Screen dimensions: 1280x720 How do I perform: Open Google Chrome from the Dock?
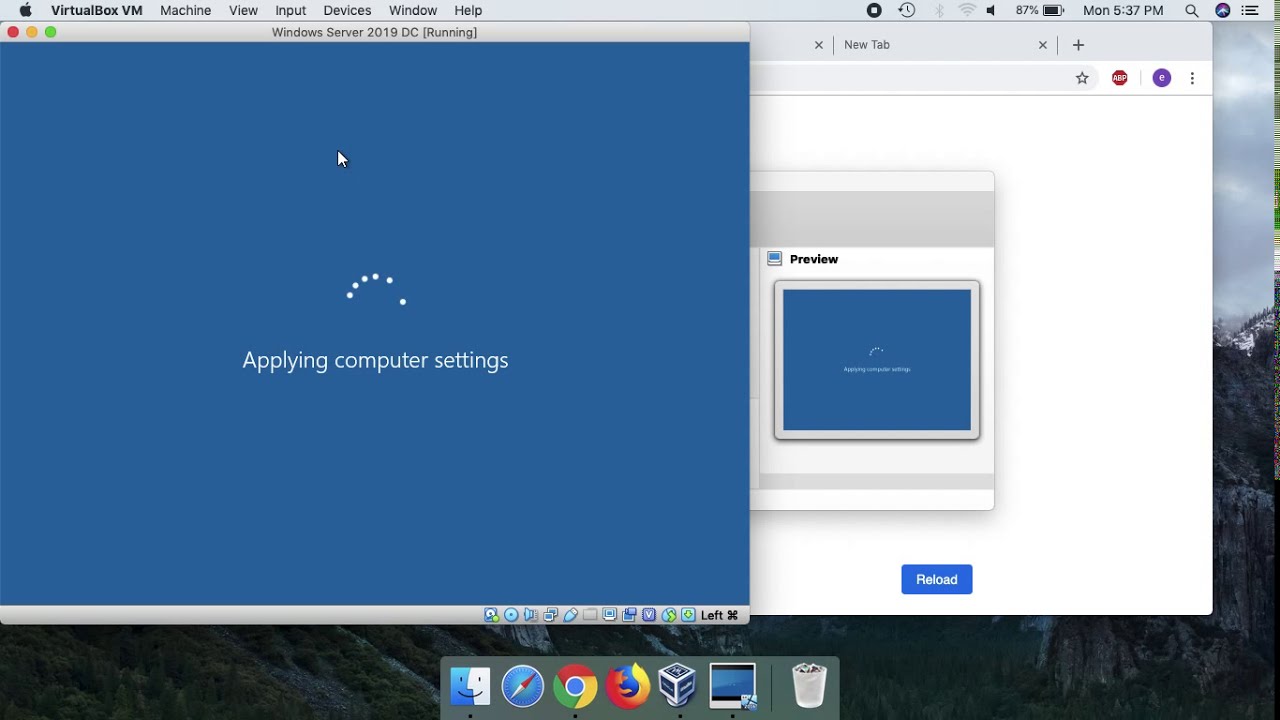pos(575,686)
